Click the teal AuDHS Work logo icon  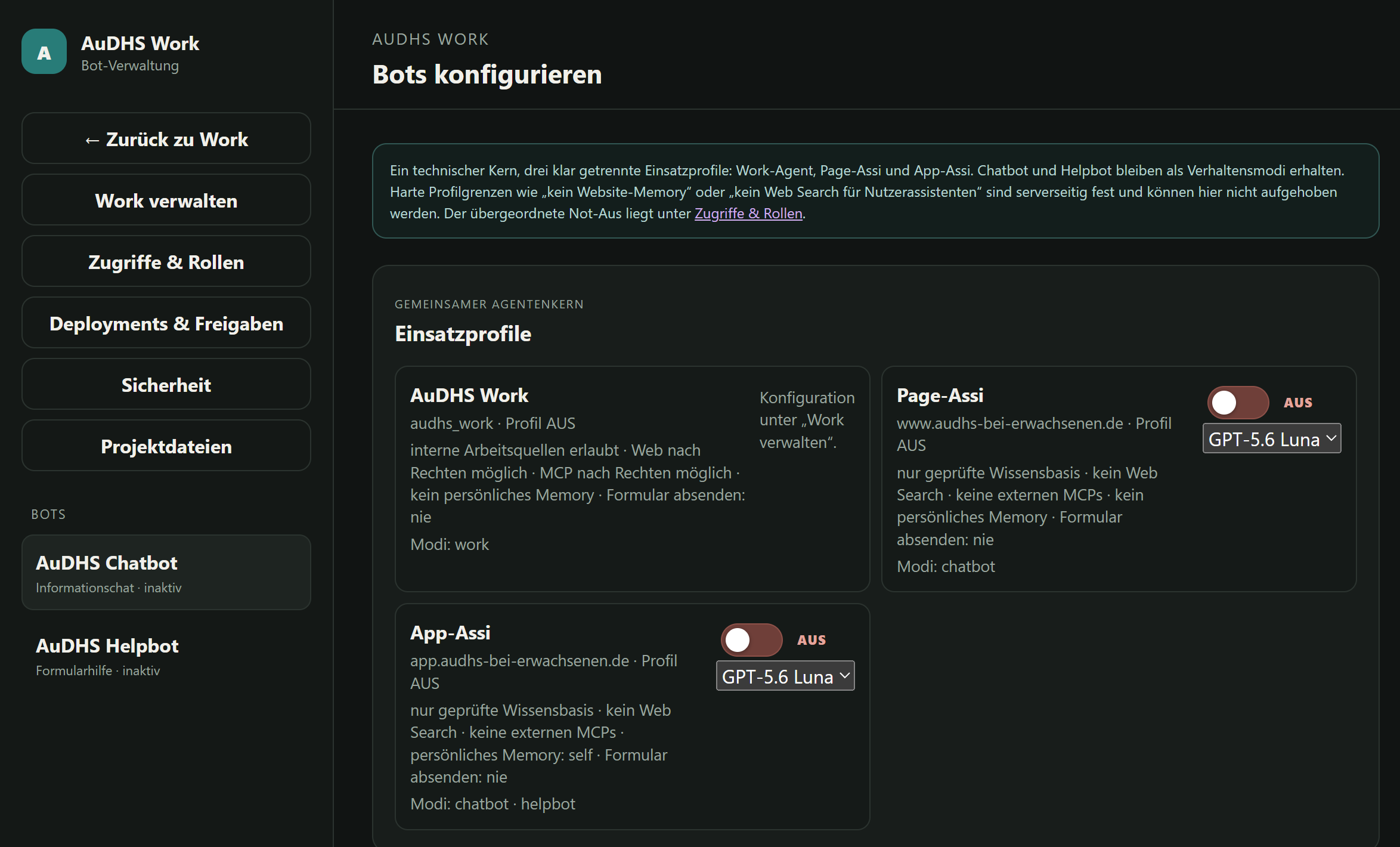tap(44, 52)
